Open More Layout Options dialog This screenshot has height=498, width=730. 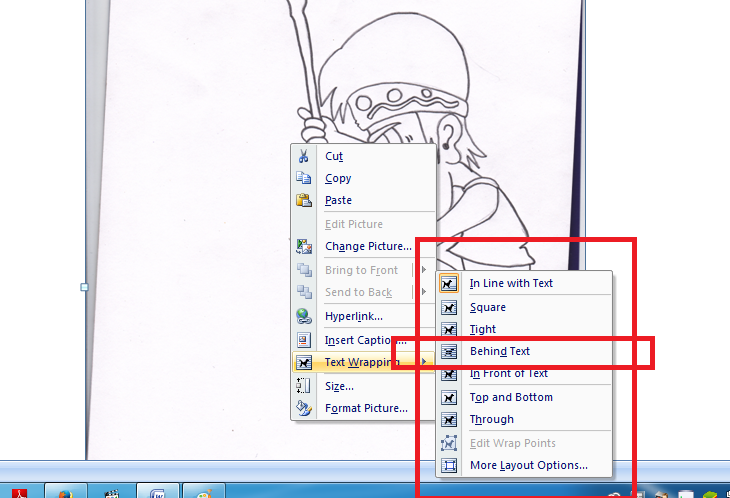(x=524, y=465)
